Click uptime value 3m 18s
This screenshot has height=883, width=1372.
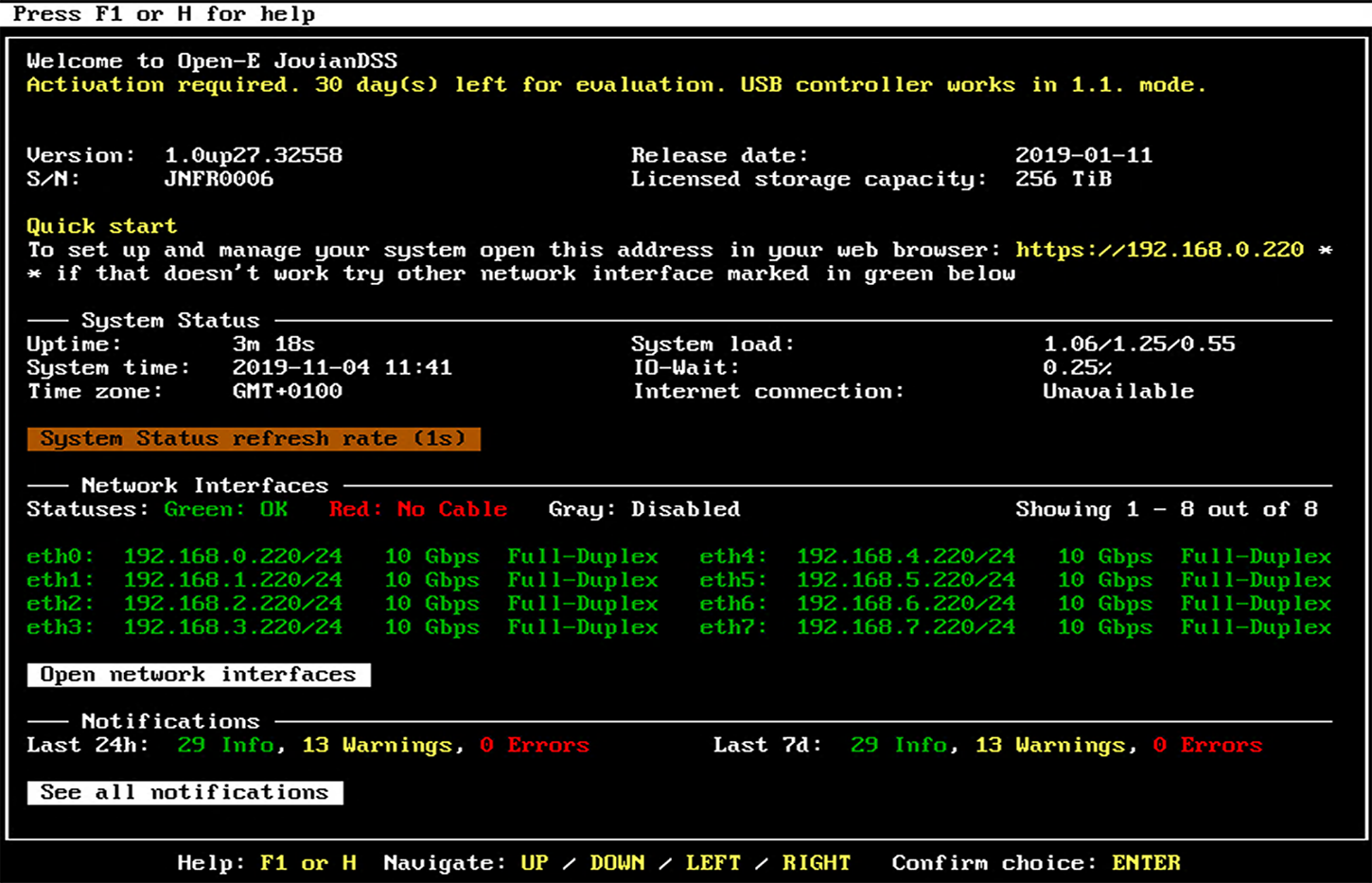click(274, 344)
